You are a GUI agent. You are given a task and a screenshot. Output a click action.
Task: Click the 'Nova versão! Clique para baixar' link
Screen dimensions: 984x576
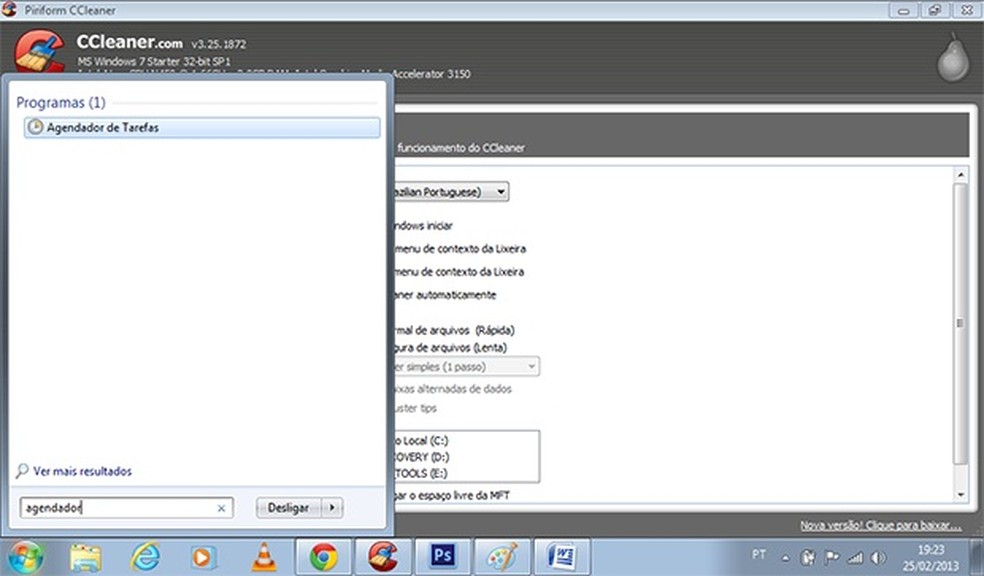pyautogui.click(x=878, y=524)
